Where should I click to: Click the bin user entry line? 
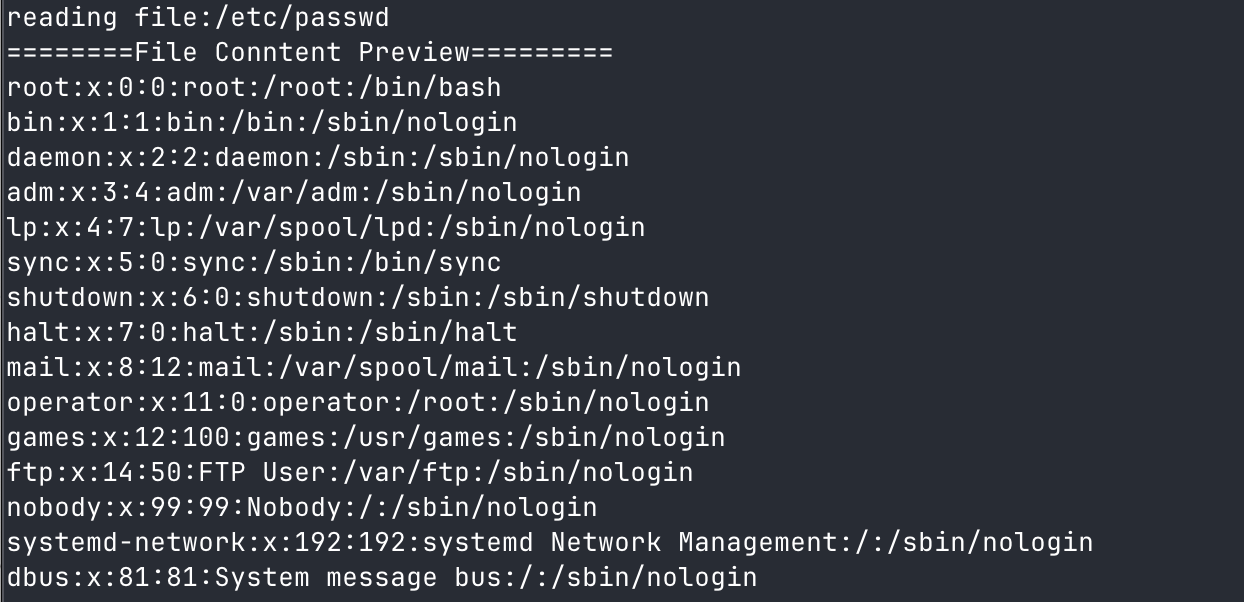(262, 123)
